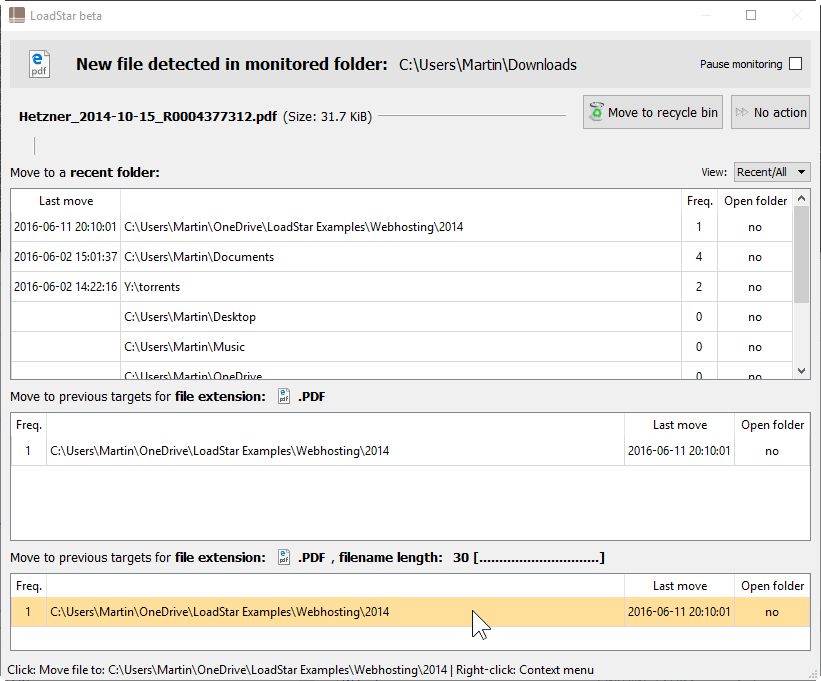821x681 pixels.
Task: Click 'no' in Open folder for Documents row
Action: 755,257
